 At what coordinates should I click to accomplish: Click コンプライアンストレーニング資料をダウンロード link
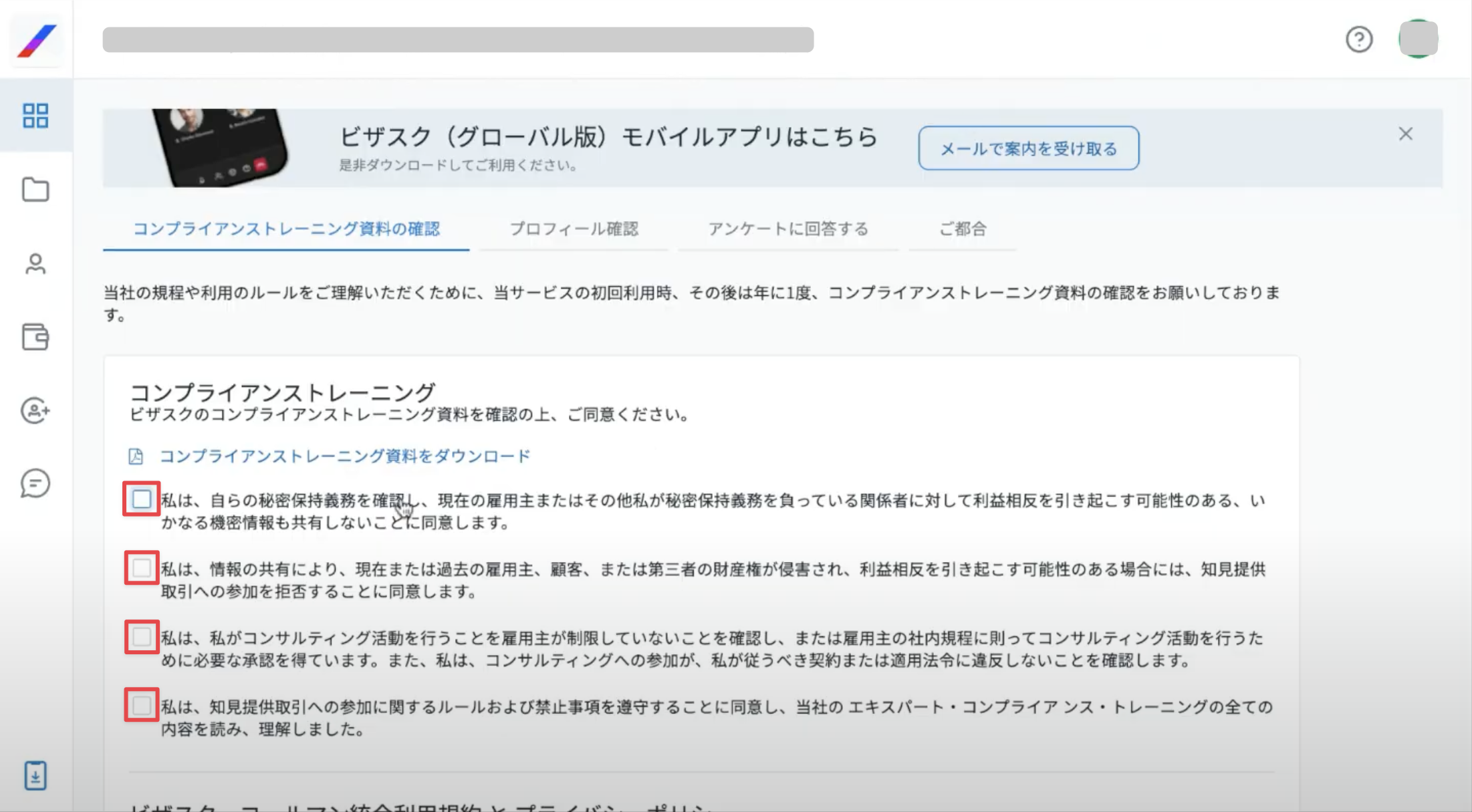coord(345,456)
